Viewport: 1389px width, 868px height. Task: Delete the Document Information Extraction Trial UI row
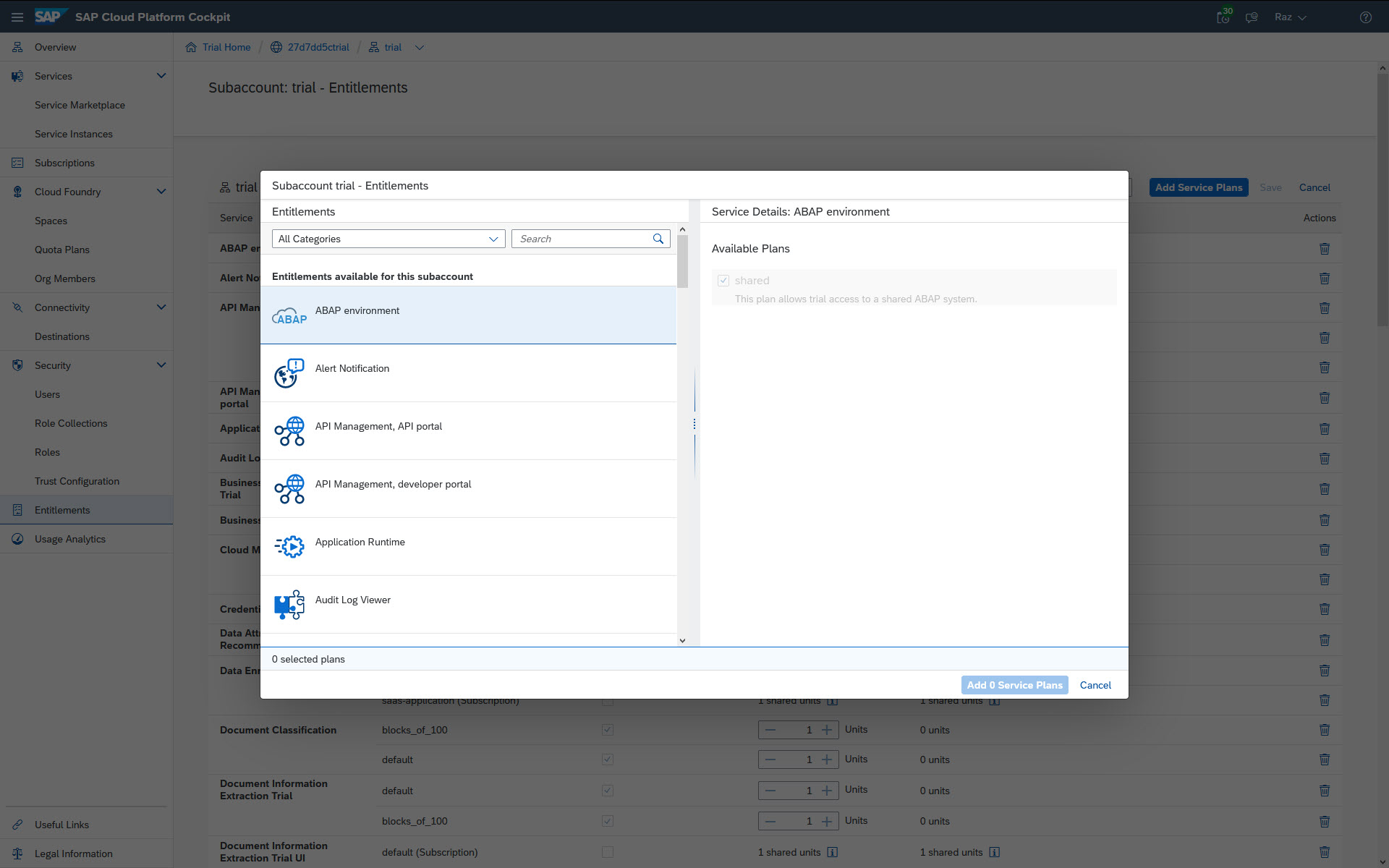pyautogui.click(x=1325, y=852)
